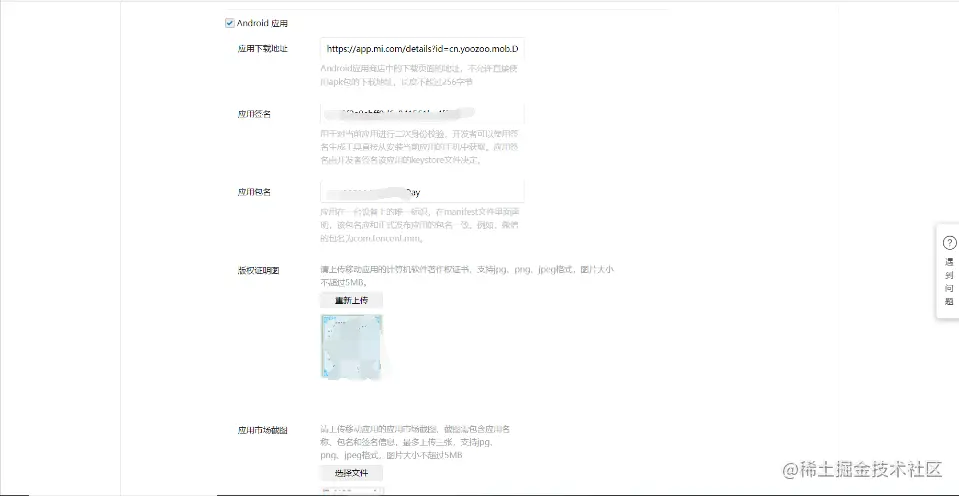Click the keystore signature description text
This screenshot has width=959, height=496.
pyautogui.click(x=420, y=147)
